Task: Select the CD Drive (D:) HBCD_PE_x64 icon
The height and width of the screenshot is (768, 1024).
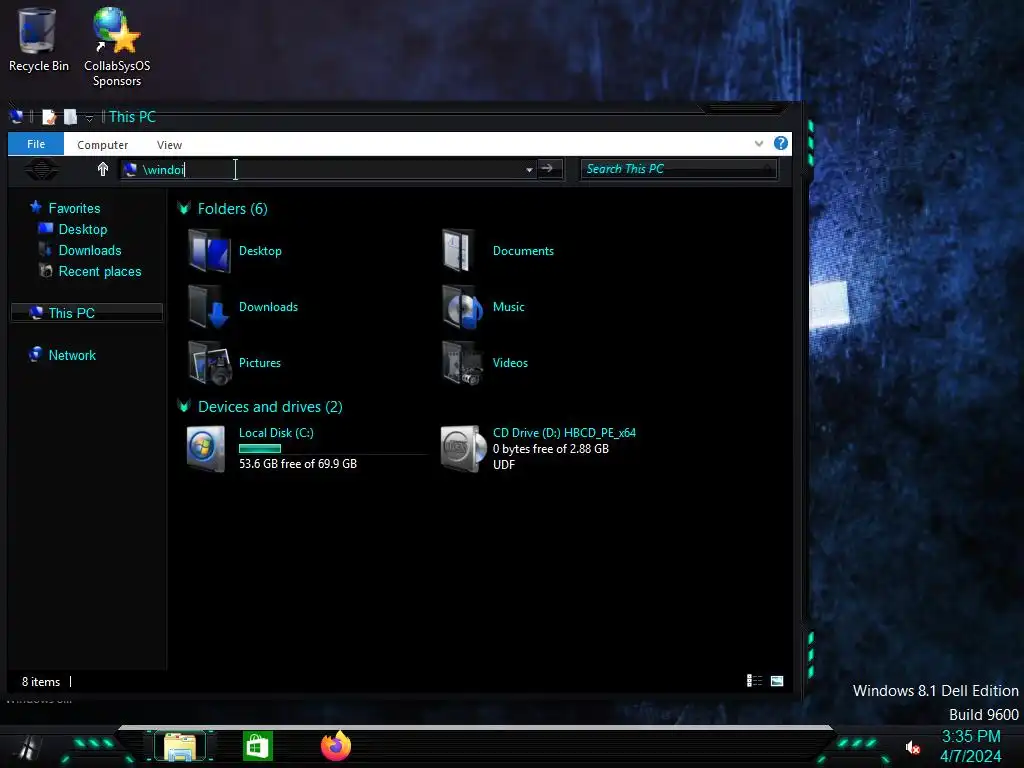Action: (x=463, y=449)
